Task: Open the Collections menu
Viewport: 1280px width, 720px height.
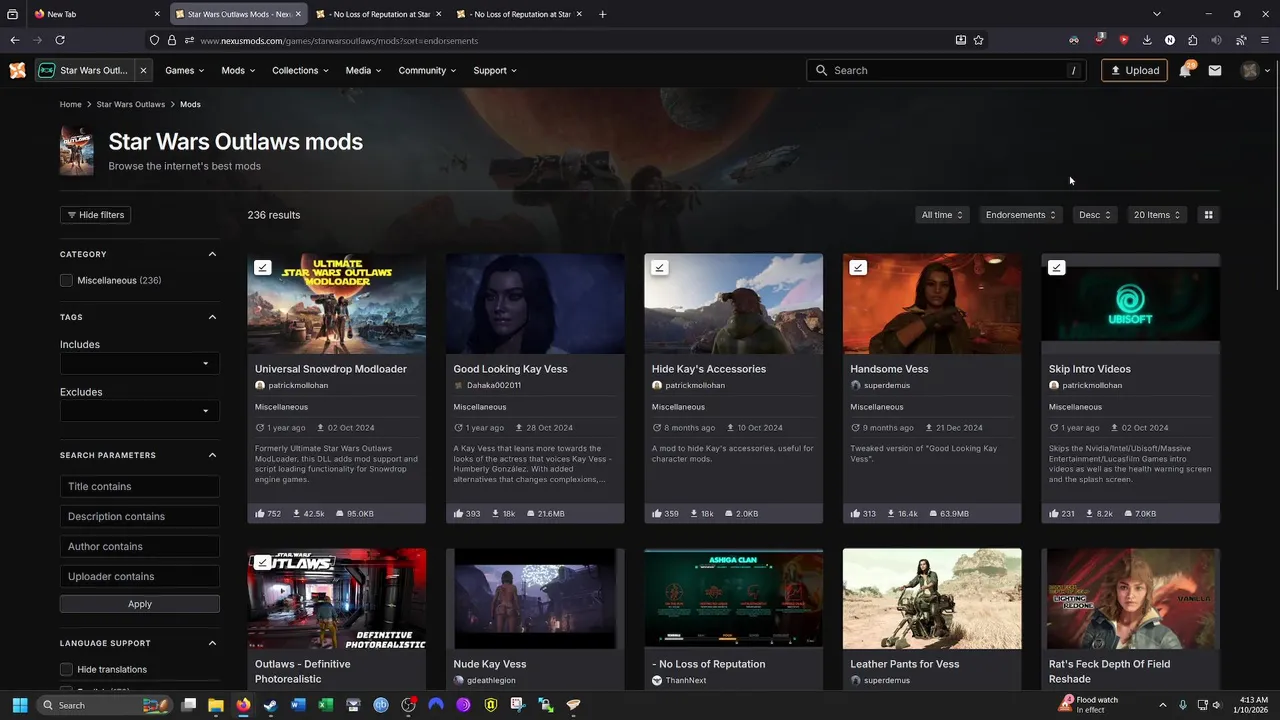Action: 300,70
